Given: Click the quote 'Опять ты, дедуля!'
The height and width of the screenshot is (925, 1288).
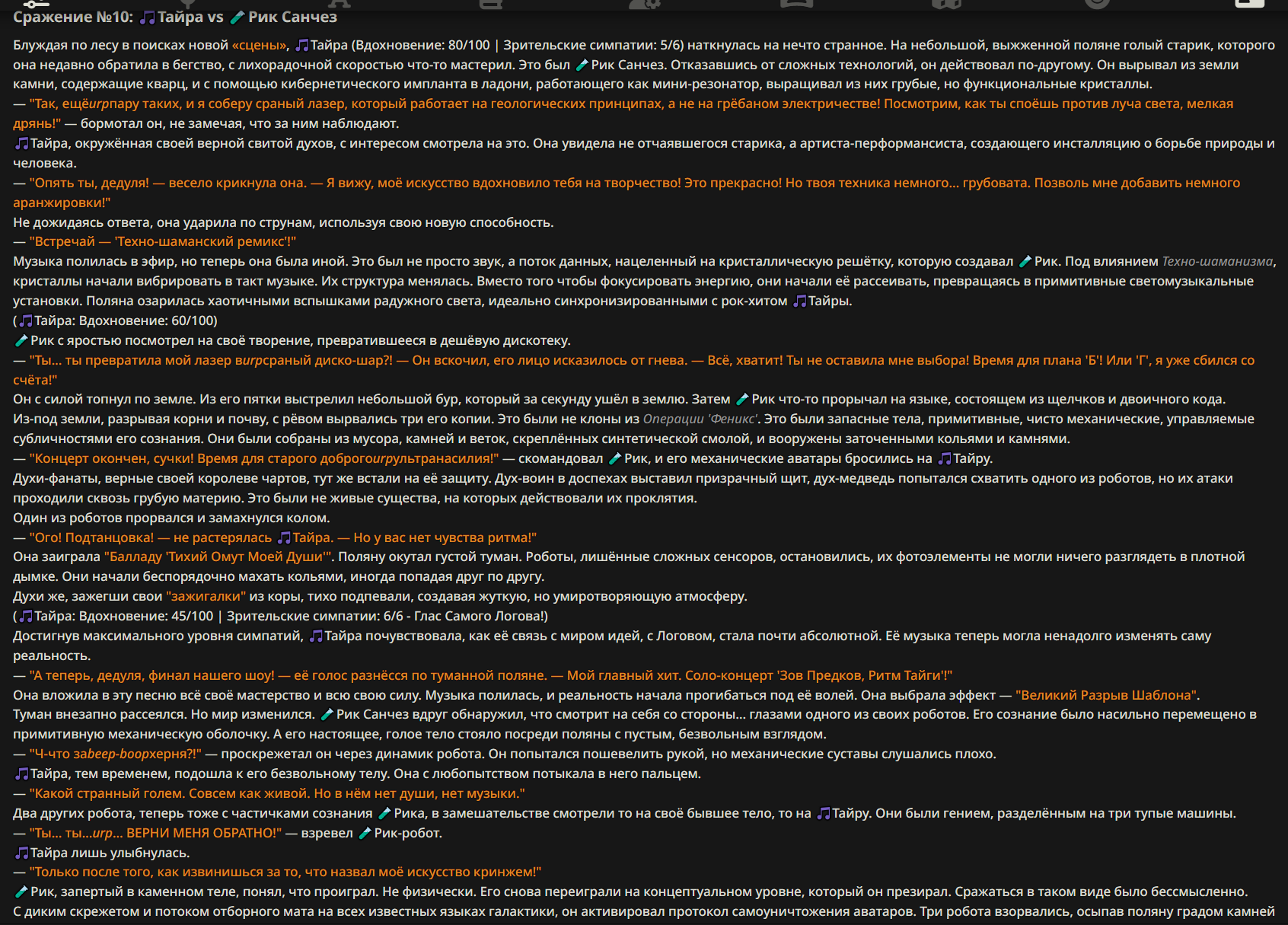Looking at the screenshot, I should coord(91,183).
